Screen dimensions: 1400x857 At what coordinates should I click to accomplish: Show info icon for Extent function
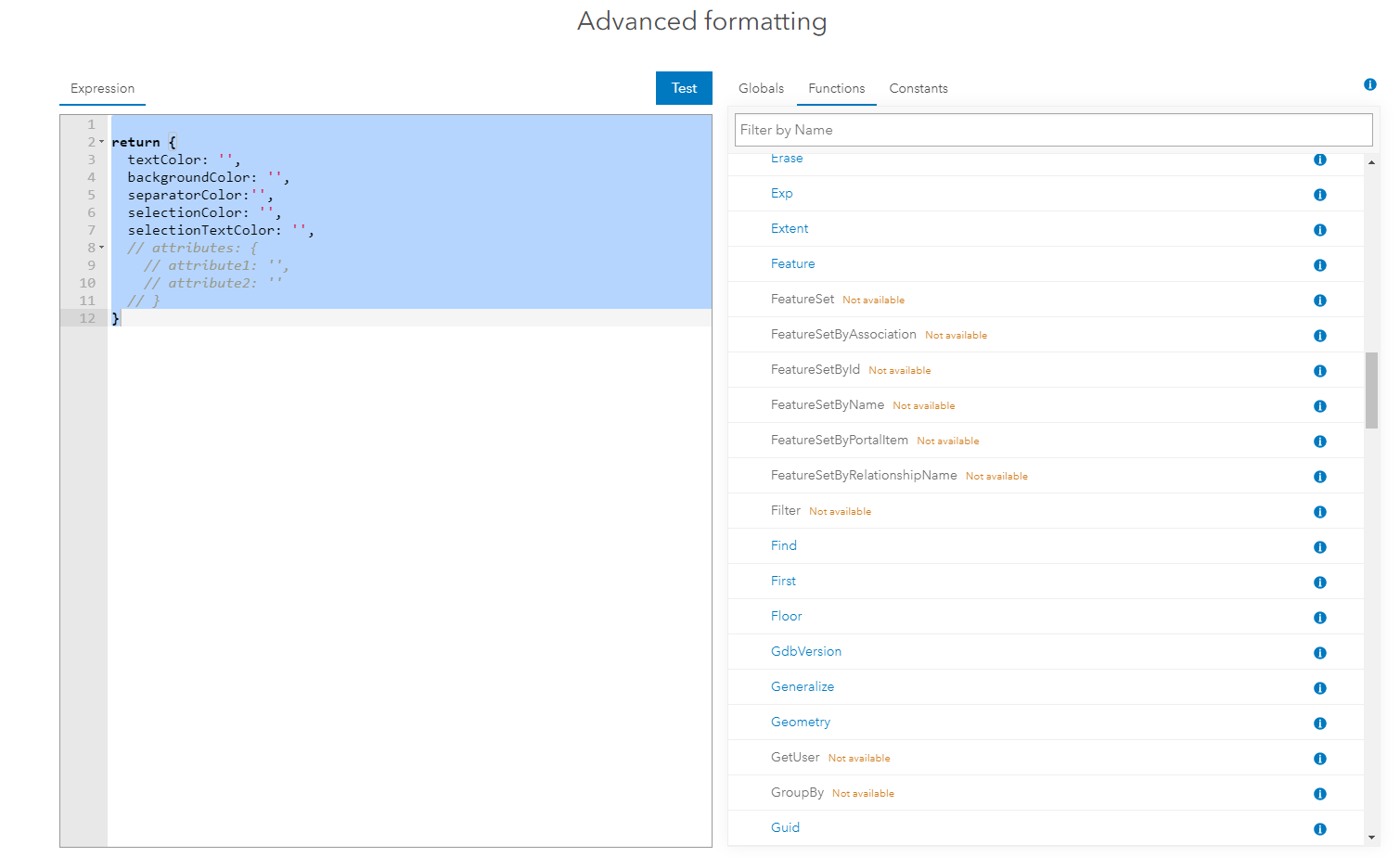tap(1319, 230)
